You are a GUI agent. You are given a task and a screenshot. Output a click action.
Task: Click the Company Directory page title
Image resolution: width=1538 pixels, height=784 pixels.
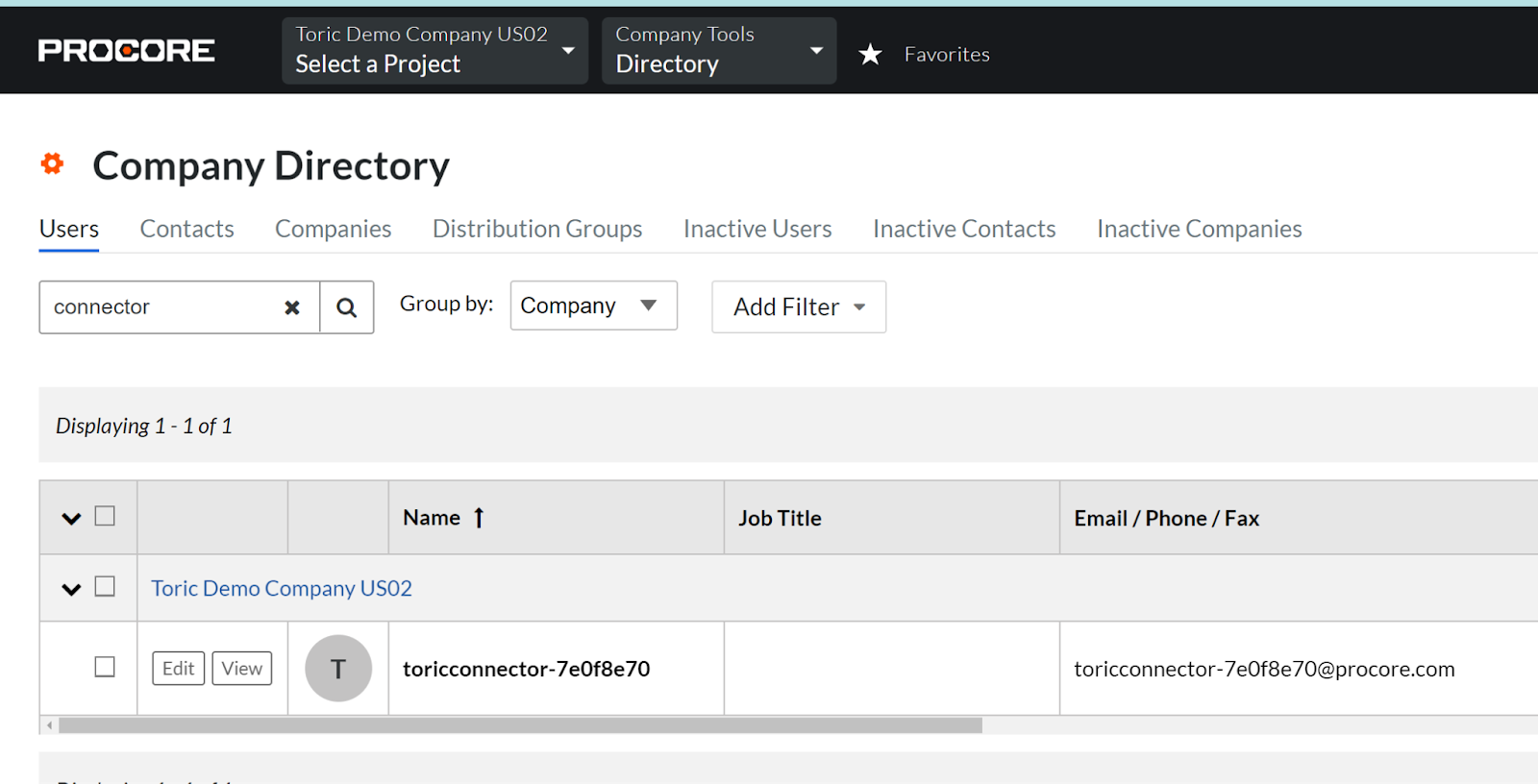click(271, 166)
